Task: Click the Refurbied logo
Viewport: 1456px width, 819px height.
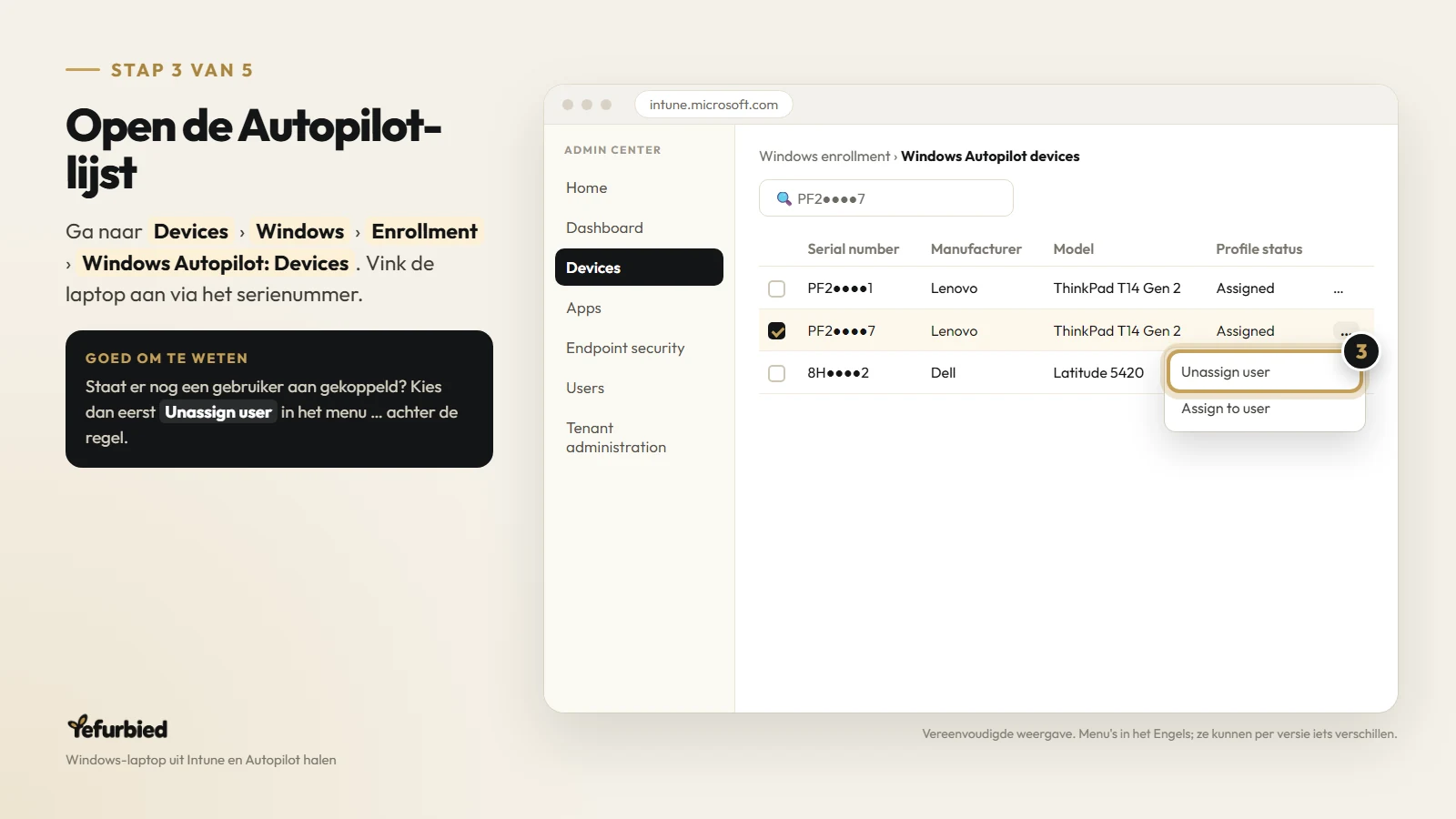Action: (x=117, y=727)
